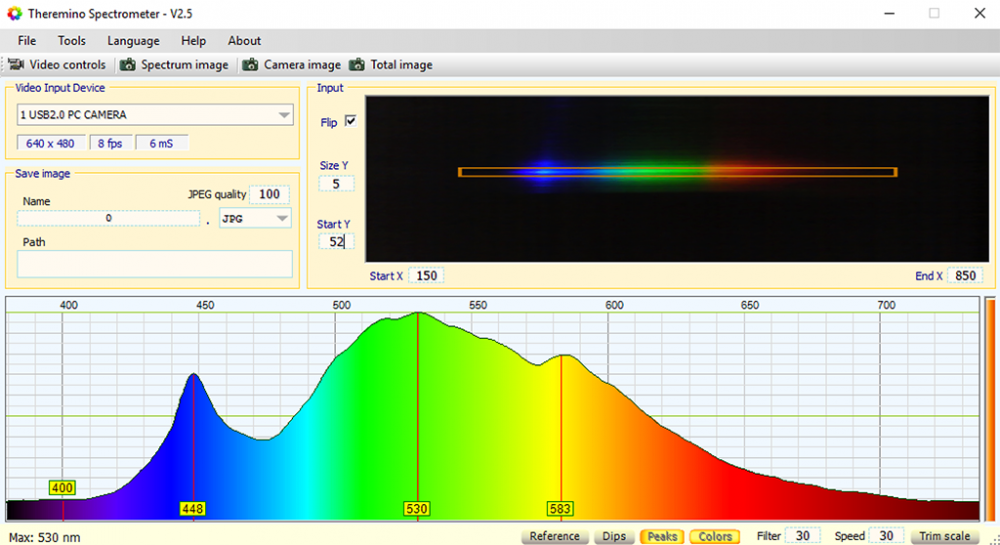This screenshot has width=1000, height=545.
Task: Click the Max: 530 nm status text
Action: (x=45, y=537)
